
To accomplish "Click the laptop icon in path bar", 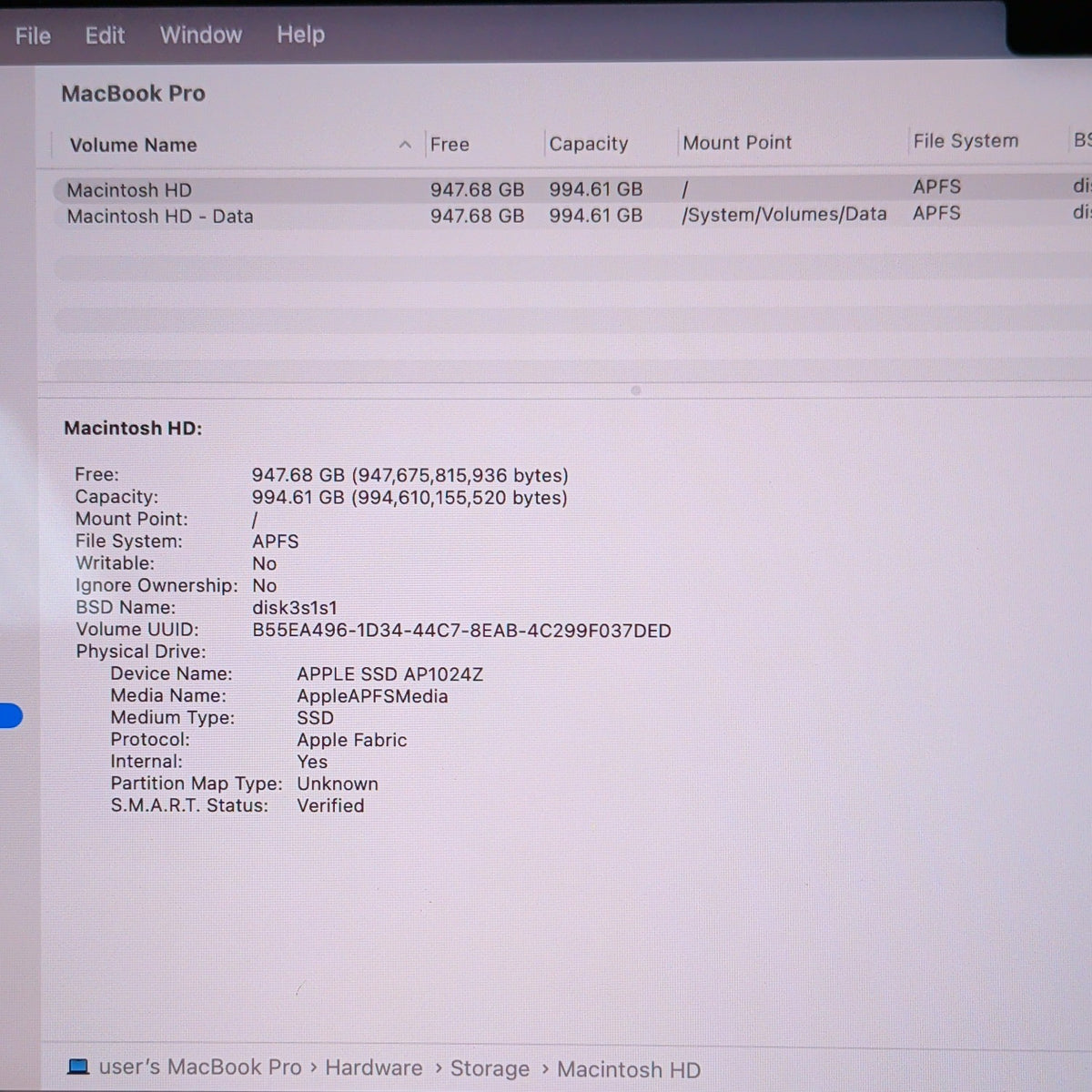I will [79, 1067].
